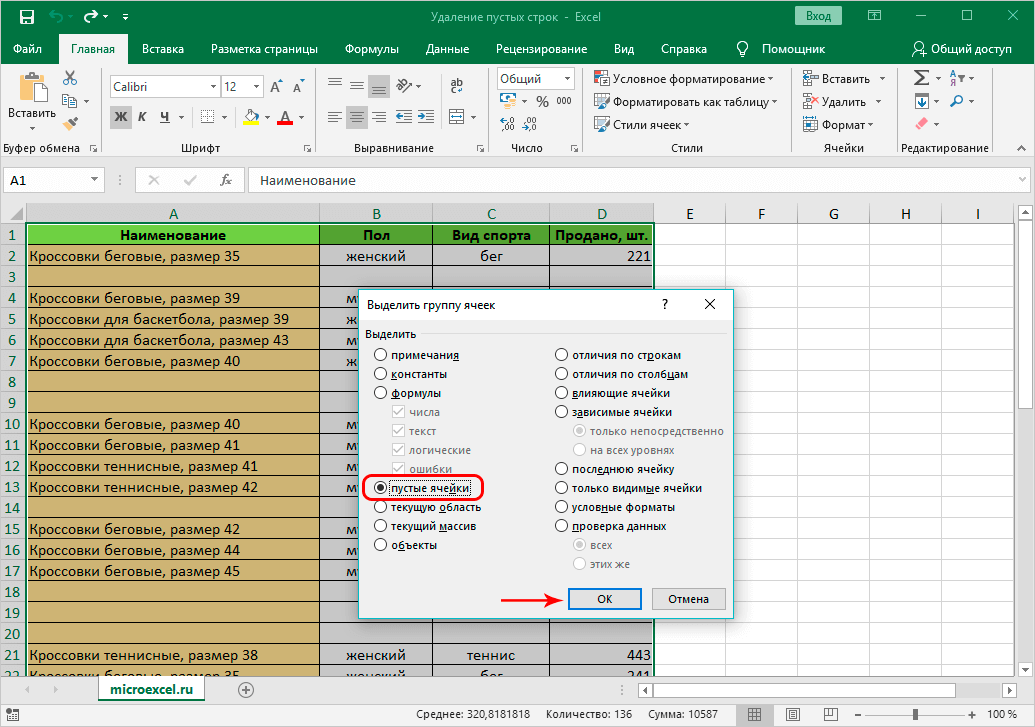1035x727 pixels.
Task: Open the fill color bucket swatch
Action: (251, 118)
